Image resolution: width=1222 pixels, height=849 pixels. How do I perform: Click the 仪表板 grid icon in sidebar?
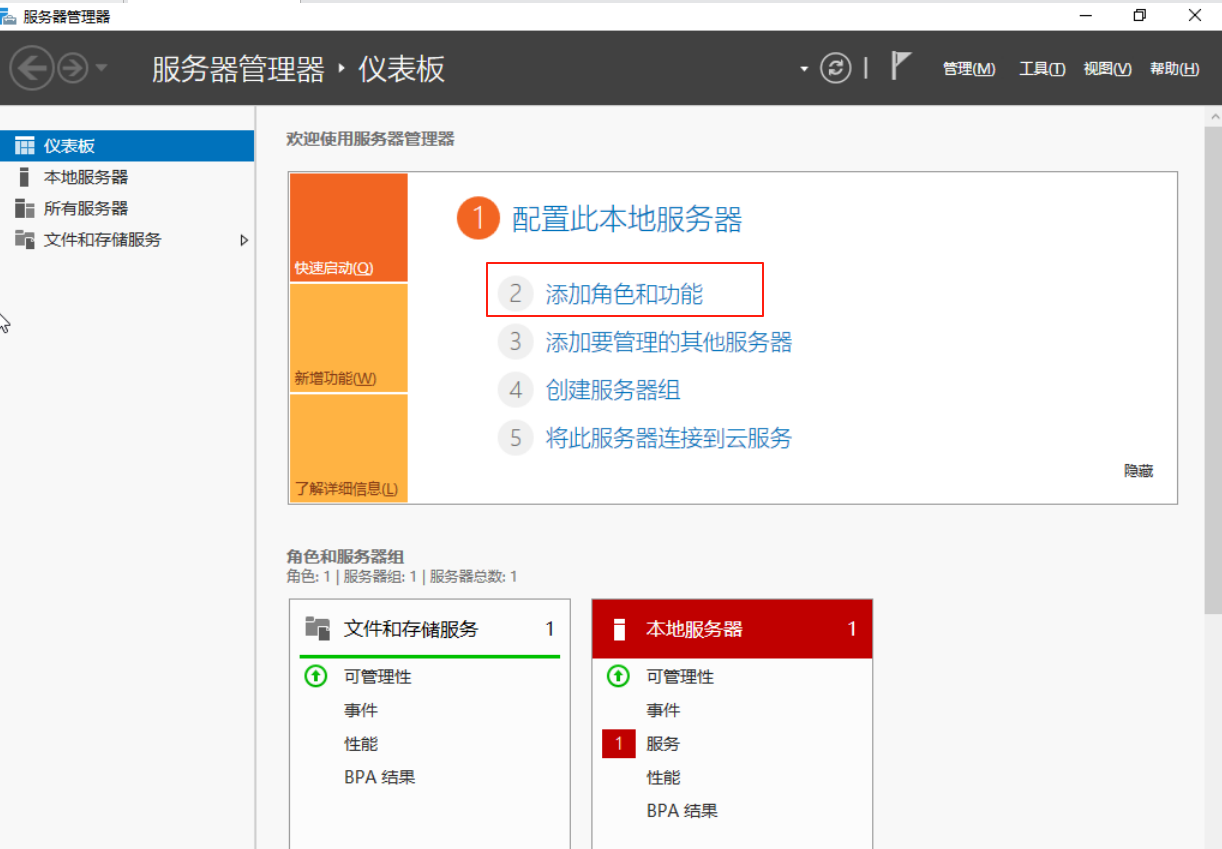tap(24, 146)
